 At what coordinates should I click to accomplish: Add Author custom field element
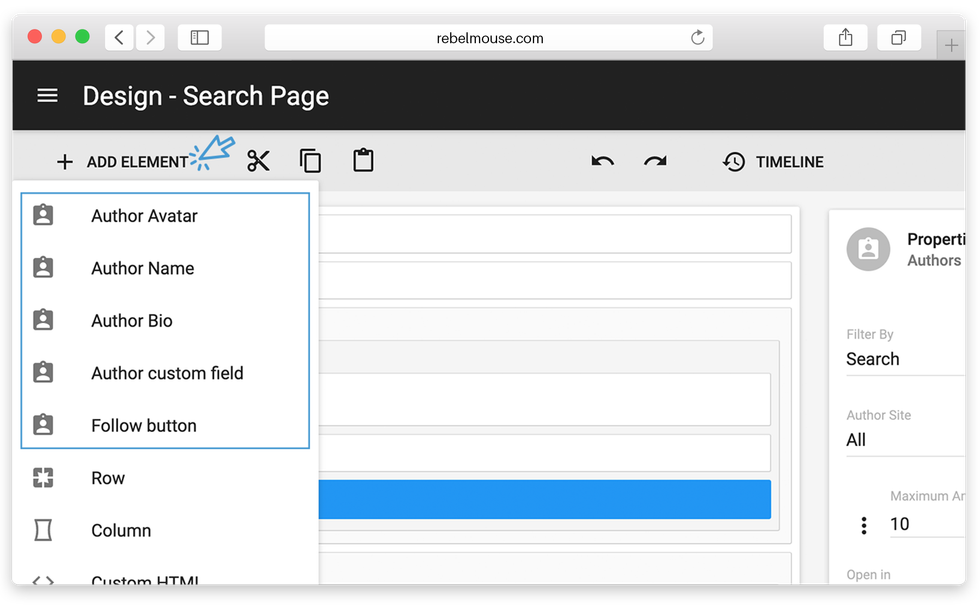tap(167, 373)
